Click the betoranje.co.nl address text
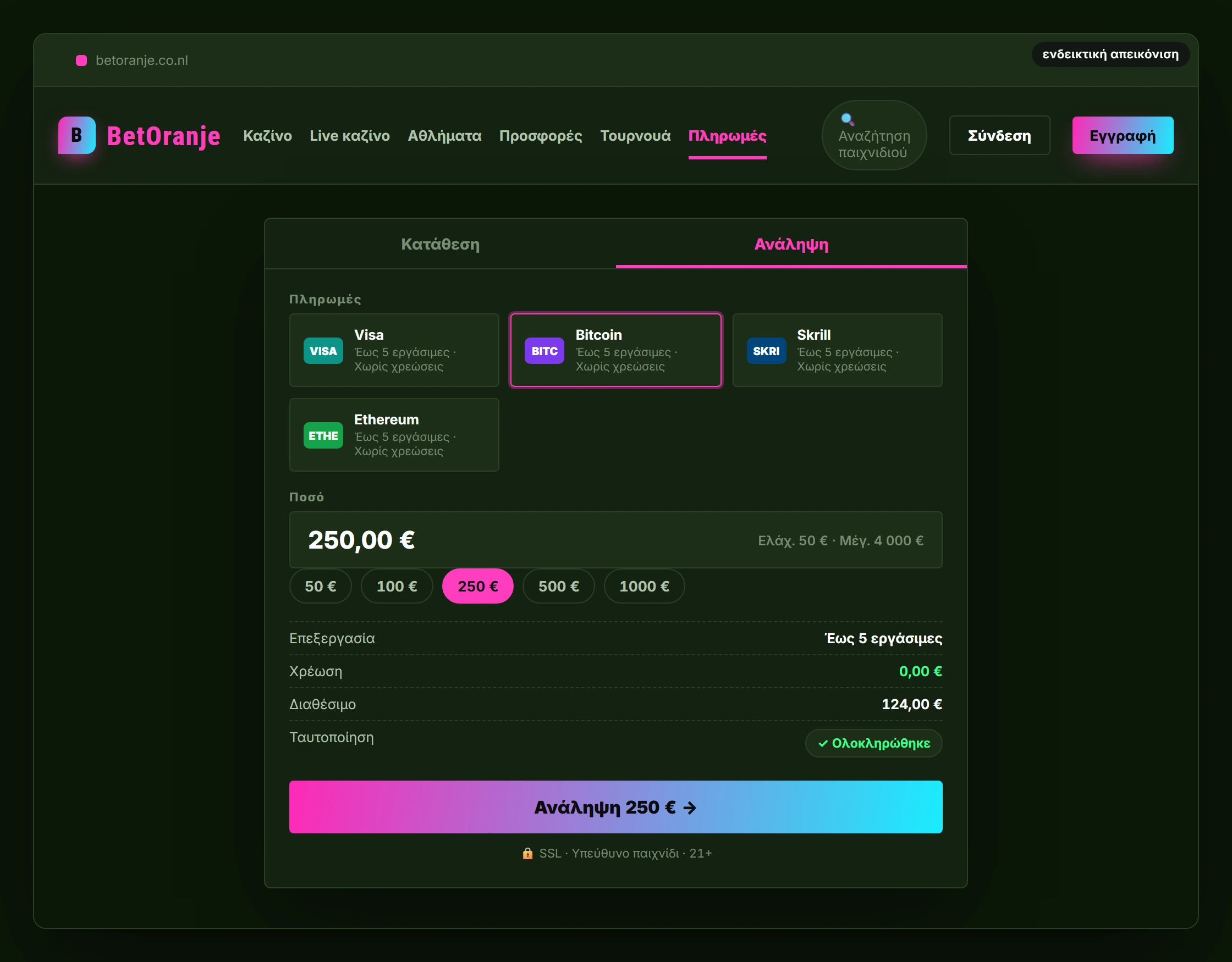Image resolution: width=1232 pixels, height=962 pixels. 141,60
